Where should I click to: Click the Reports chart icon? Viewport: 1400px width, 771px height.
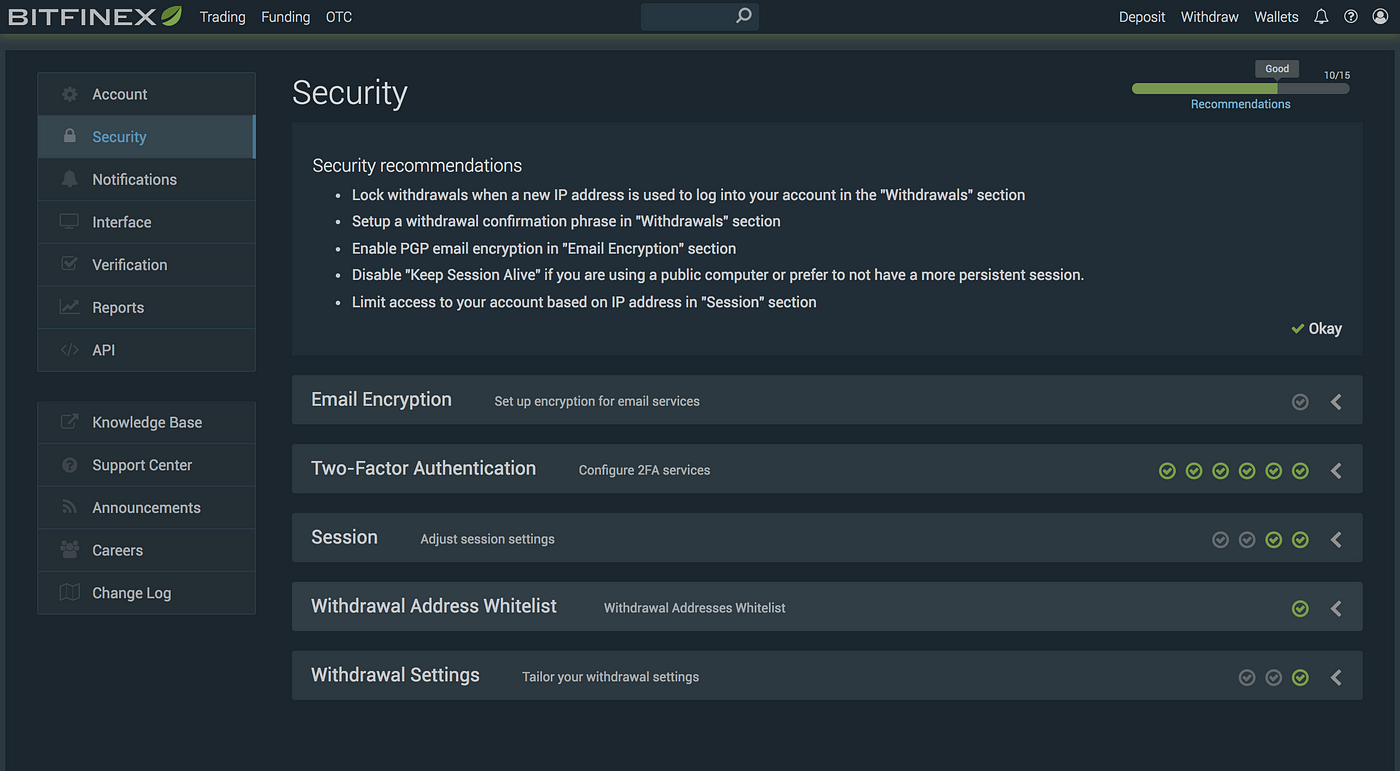[x=69, y=307]
